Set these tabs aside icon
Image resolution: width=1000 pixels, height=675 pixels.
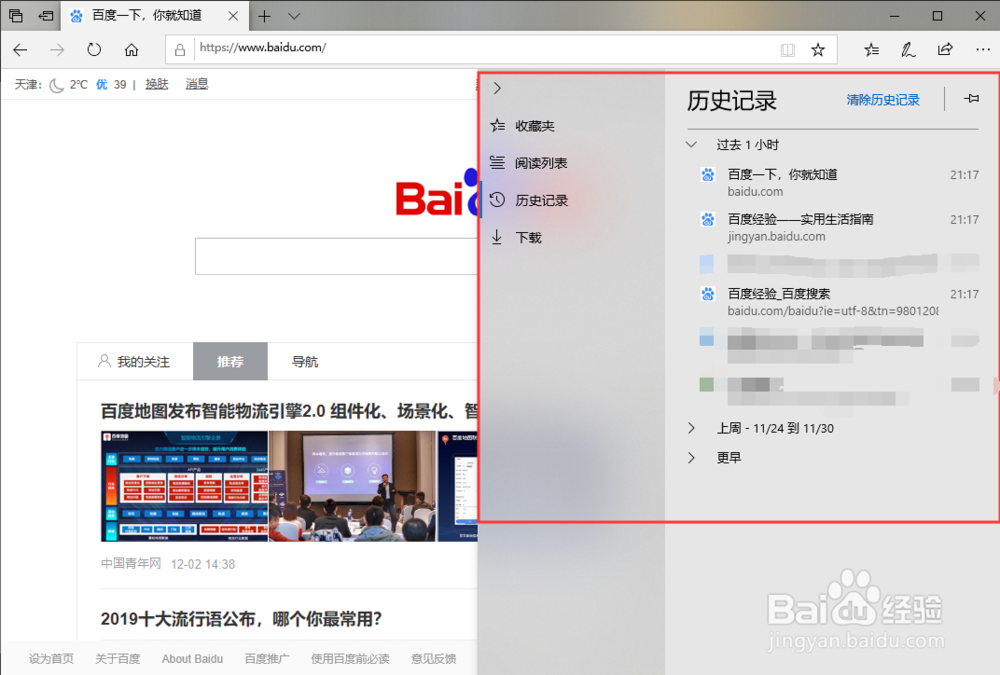pyautogui.click(x=46, y=16)
